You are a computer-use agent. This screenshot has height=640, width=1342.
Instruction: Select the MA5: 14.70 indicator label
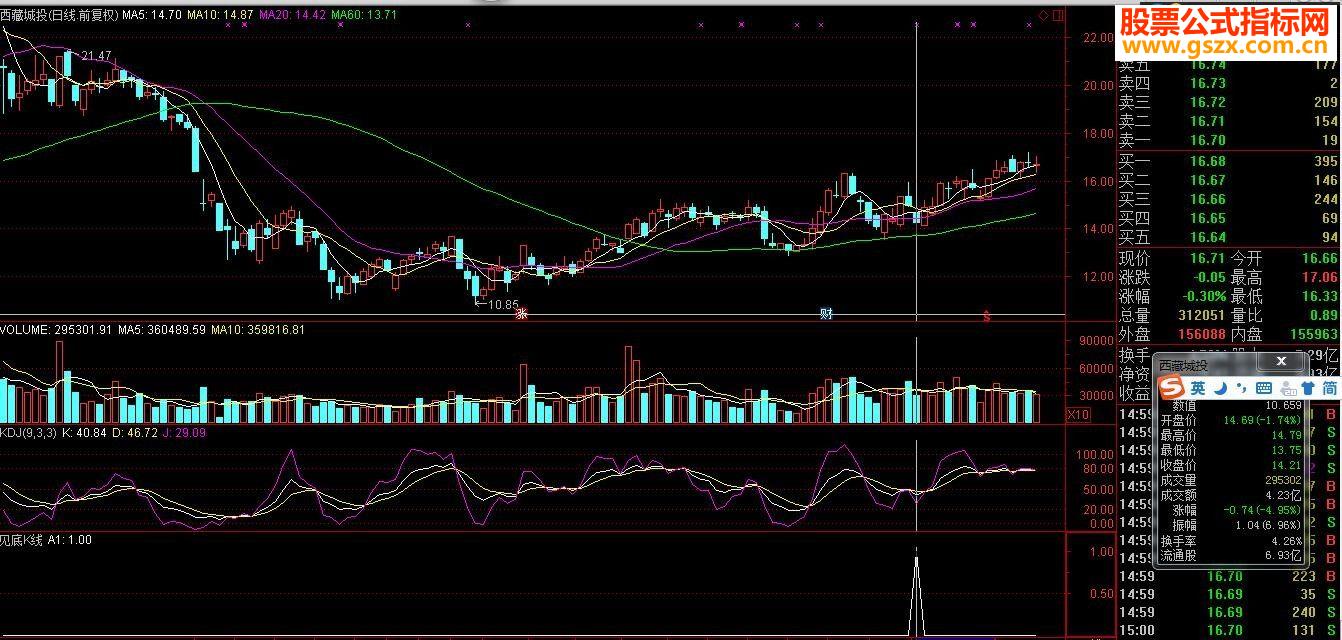[152, 16]
